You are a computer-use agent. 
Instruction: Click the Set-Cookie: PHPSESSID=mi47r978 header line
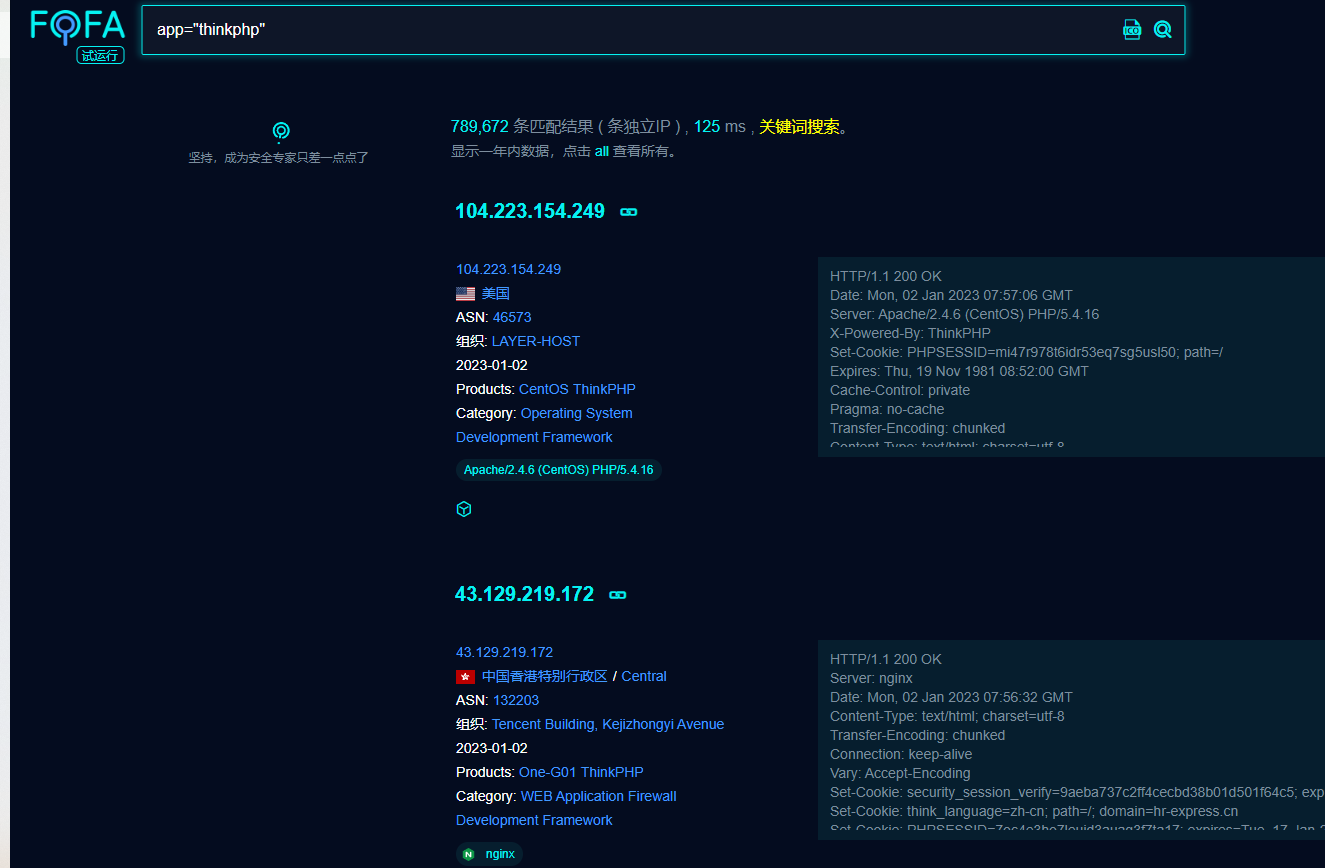(1026, 352)
